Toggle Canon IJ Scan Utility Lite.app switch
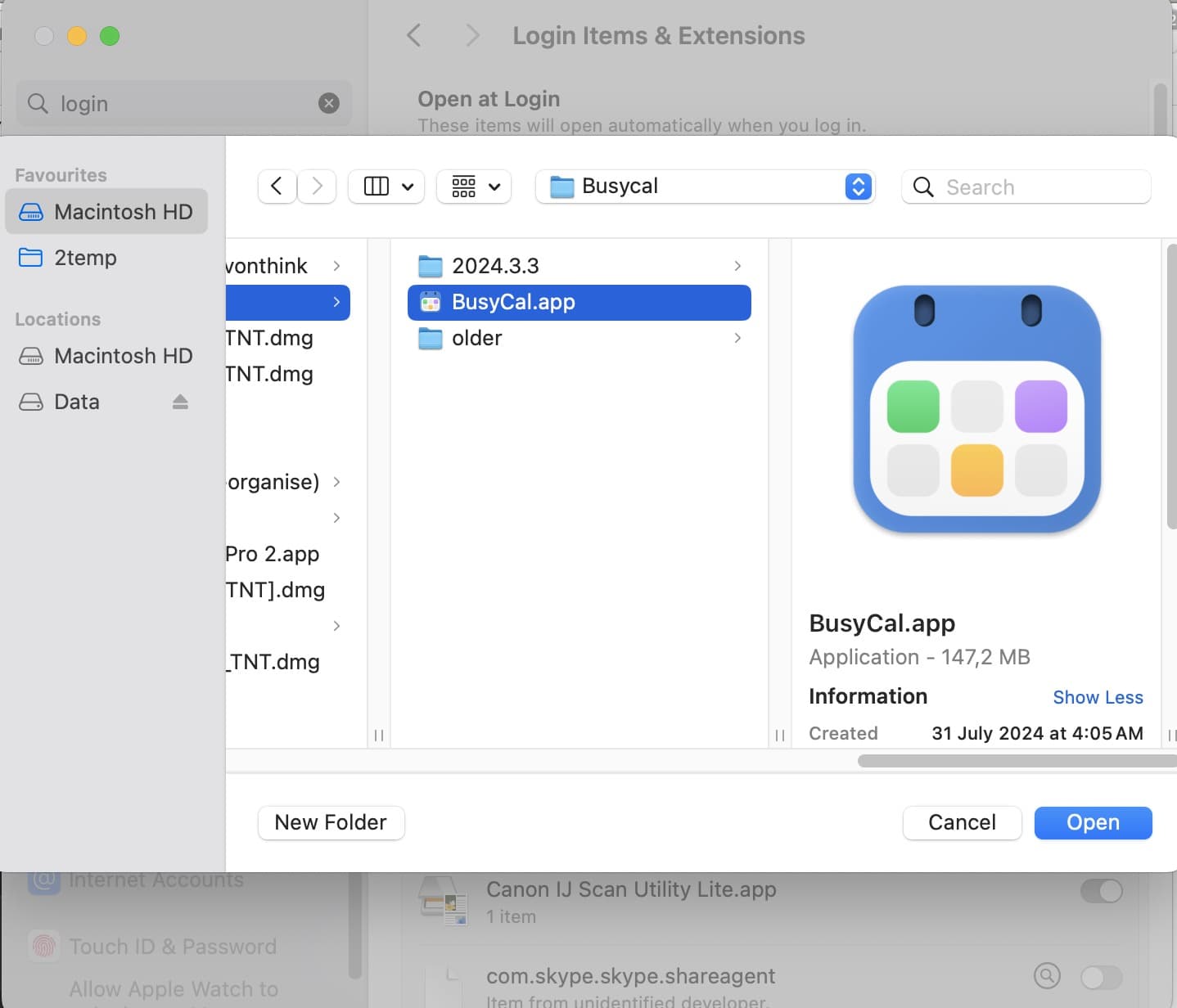Image resolution: width=1177 pixels, height=1008 pixels. [1101, 891]
